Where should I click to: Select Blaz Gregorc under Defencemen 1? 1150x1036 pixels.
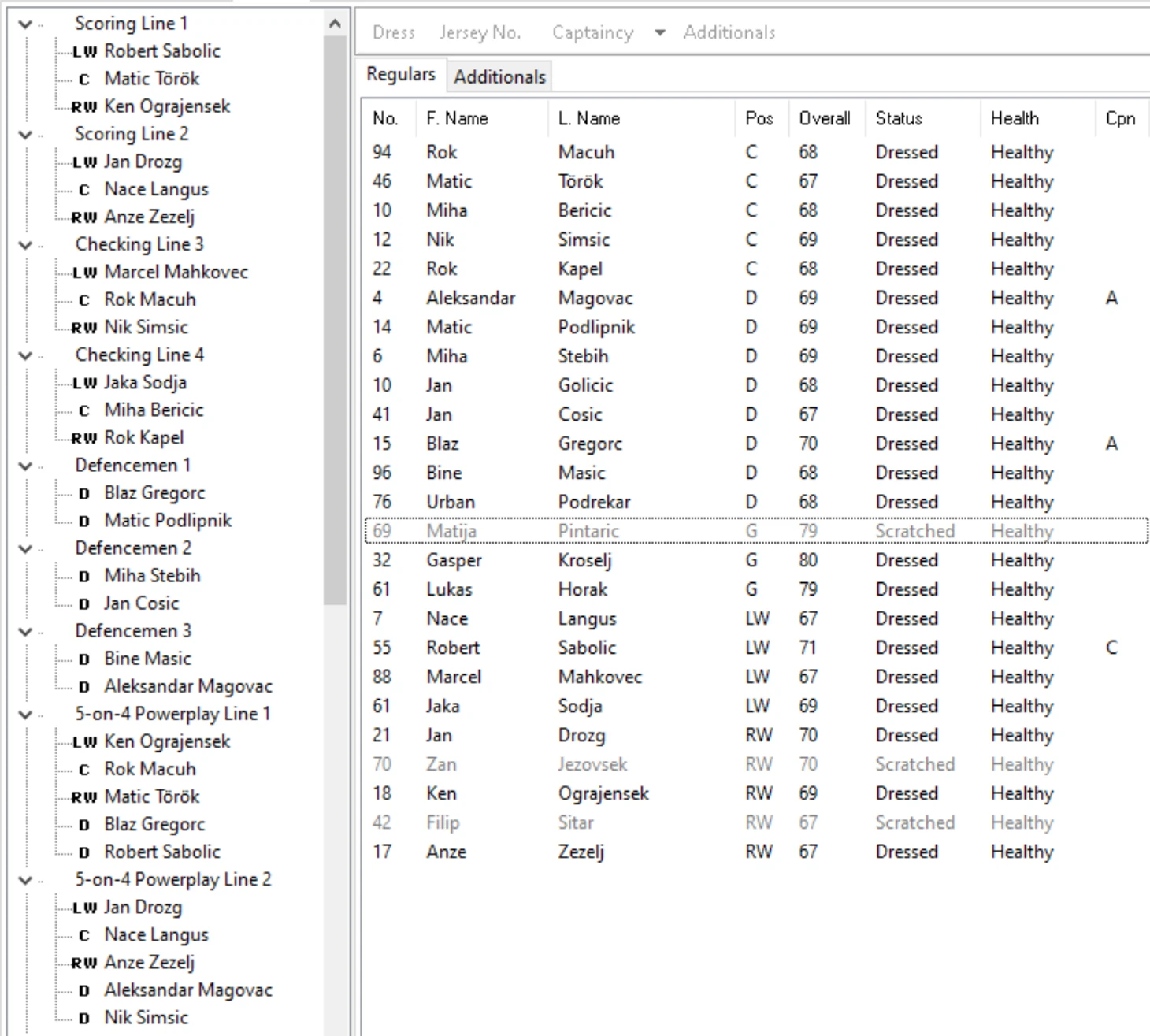pos(154,493)
